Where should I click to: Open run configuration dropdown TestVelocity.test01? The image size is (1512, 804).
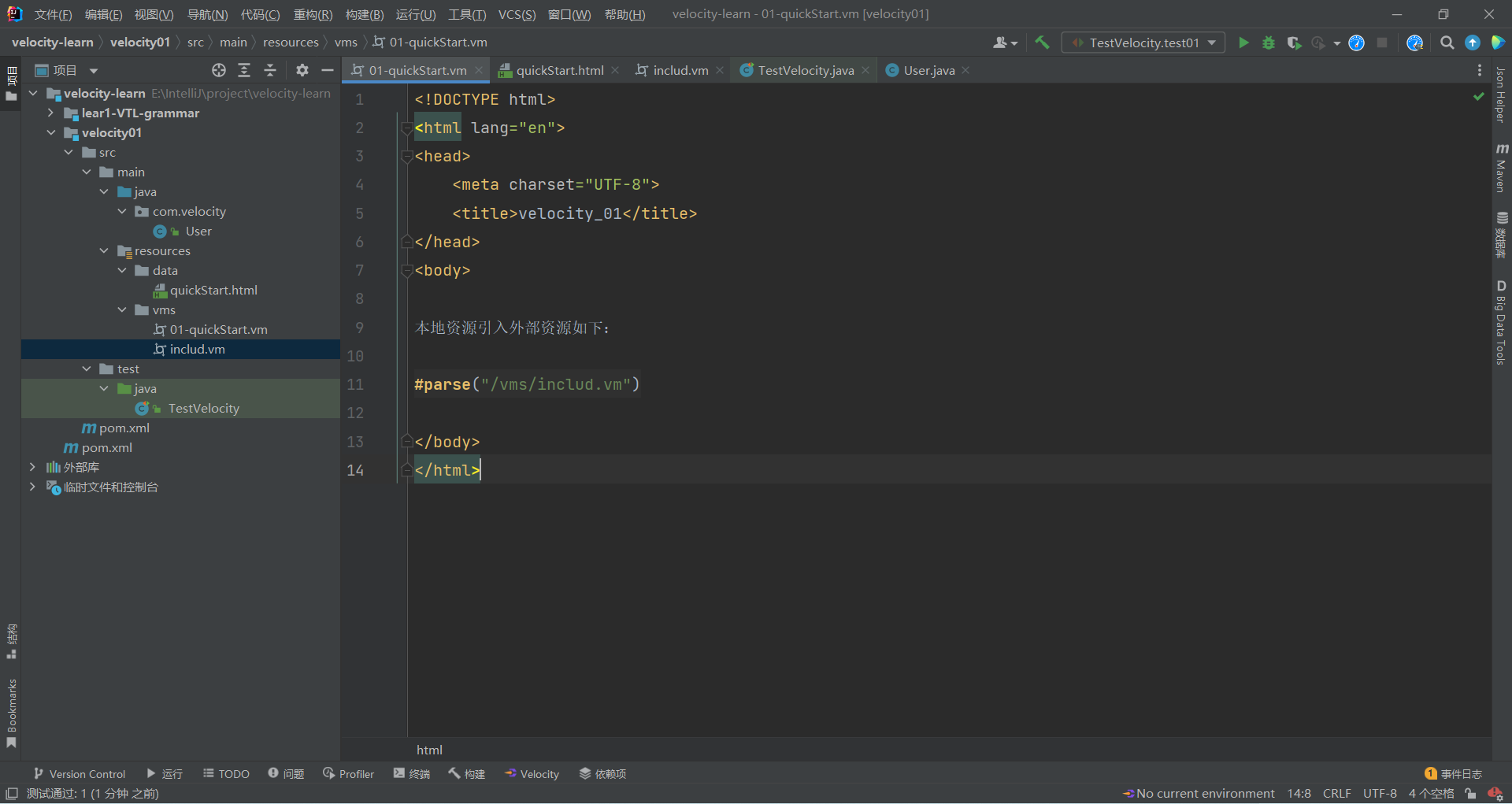click(1143, 43)
